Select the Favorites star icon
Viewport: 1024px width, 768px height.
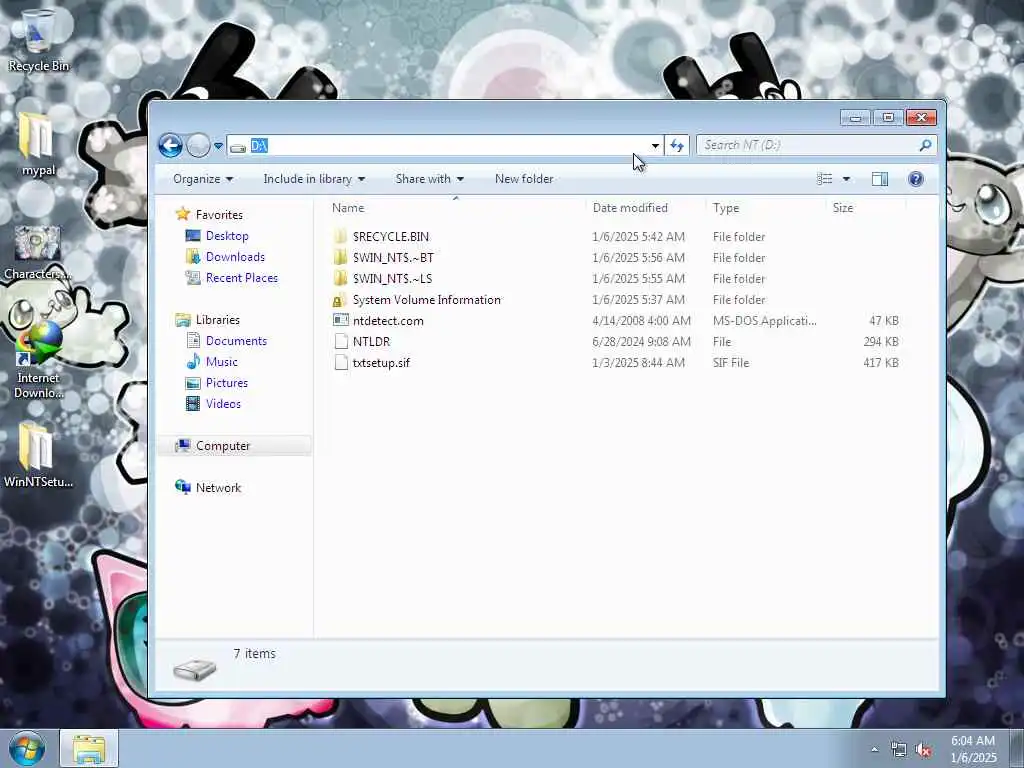pyautogui.click(x=183, y=214)
